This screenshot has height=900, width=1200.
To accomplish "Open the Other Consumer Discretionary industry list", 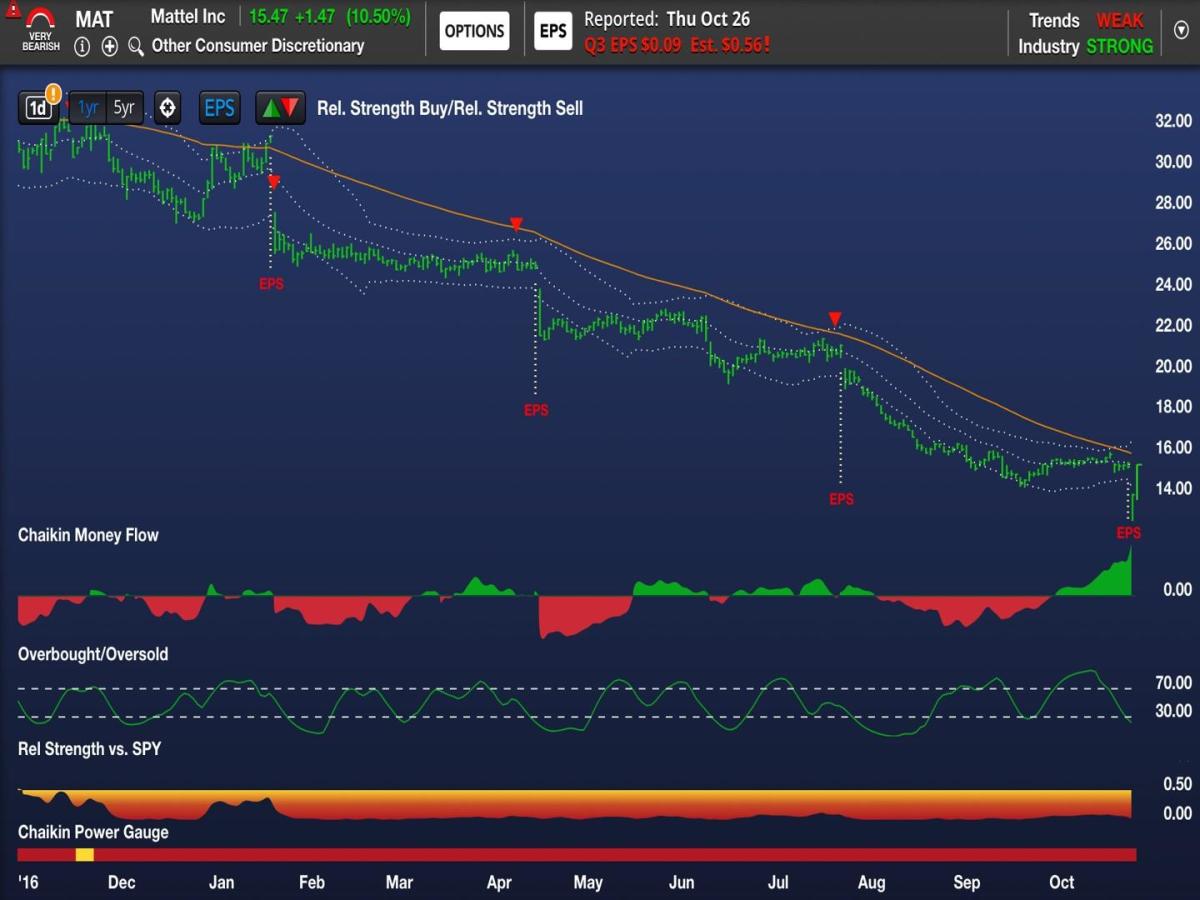I will (x=257, y=46).
